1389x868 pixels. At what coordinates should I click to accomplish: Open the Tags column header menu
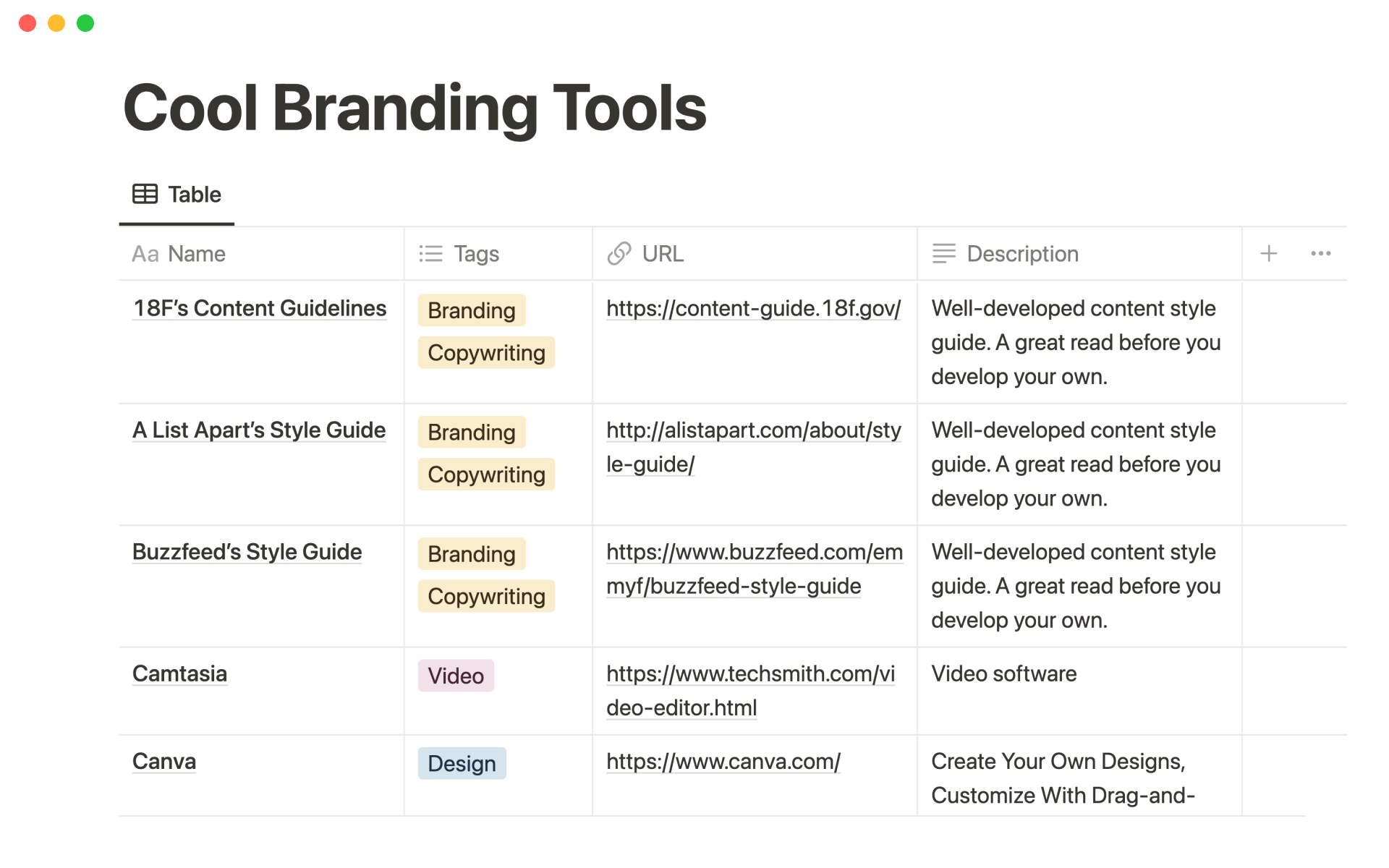click(x=476, y=254)
